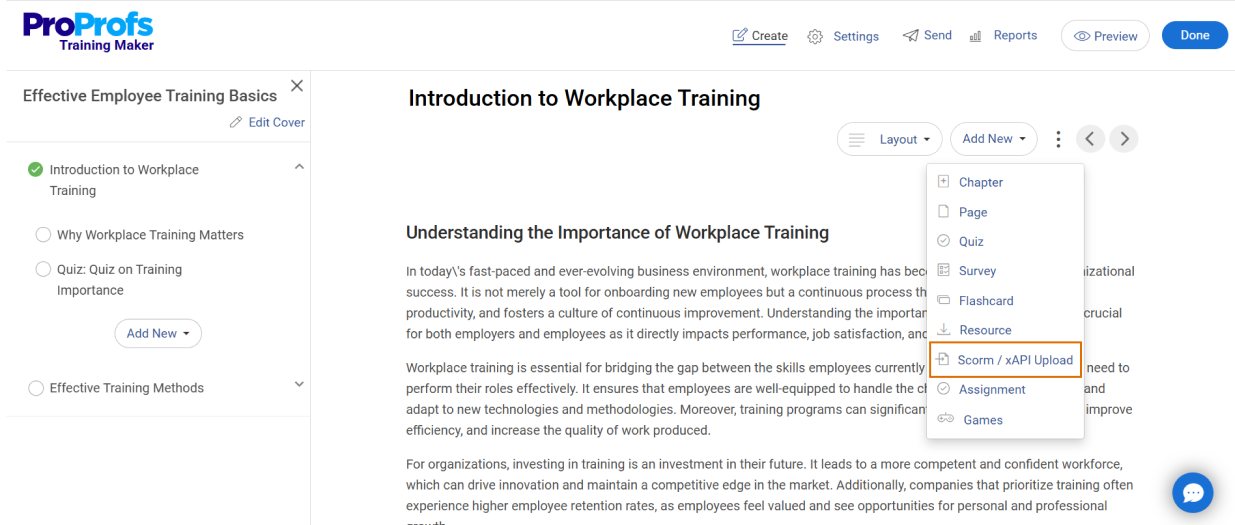Expand the Effective Training Methods chapter
This screenshot has height=525, width=1235.
(298, 385)
